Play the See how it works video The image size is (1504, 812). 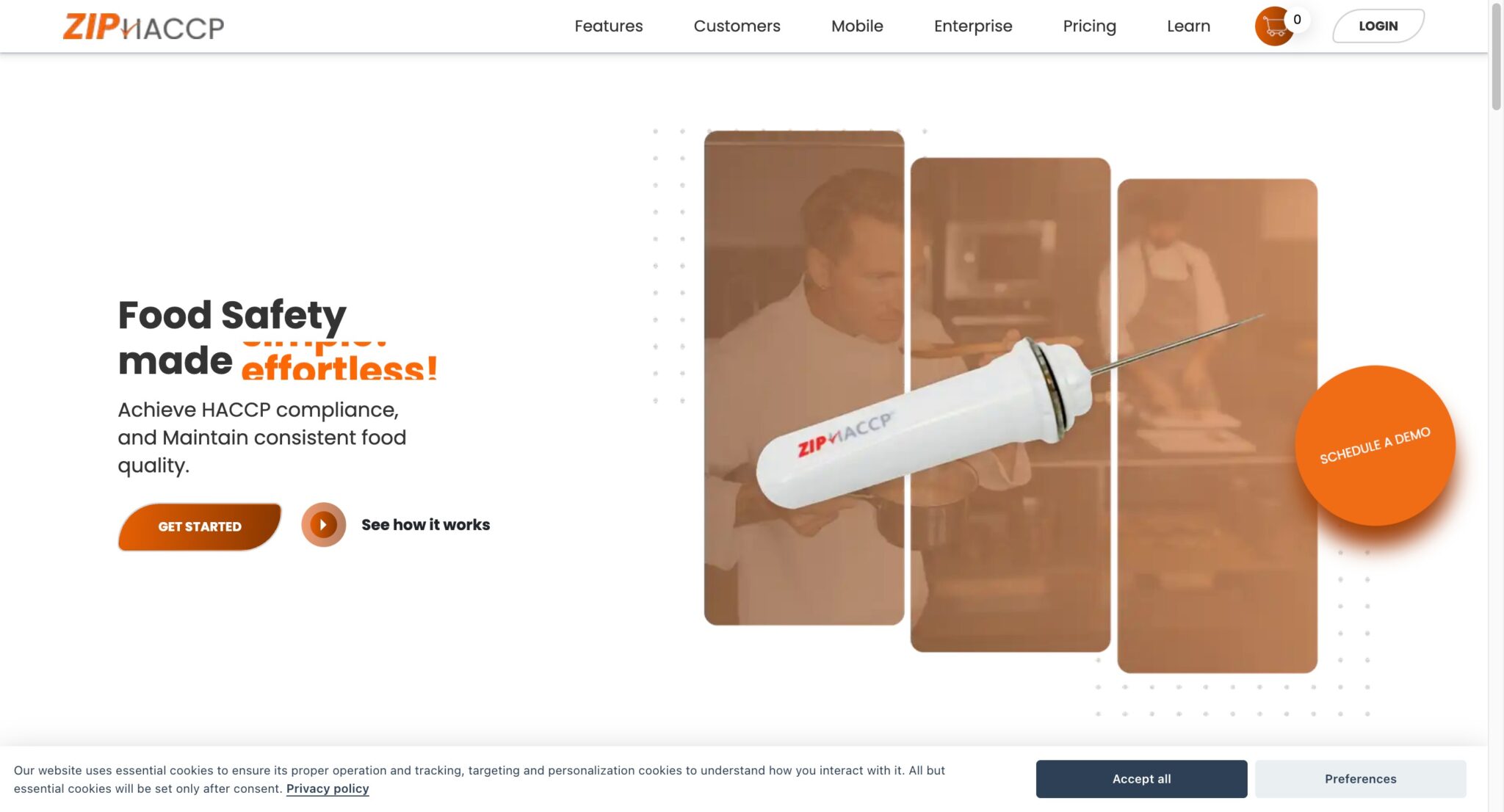tap(323, 524)
